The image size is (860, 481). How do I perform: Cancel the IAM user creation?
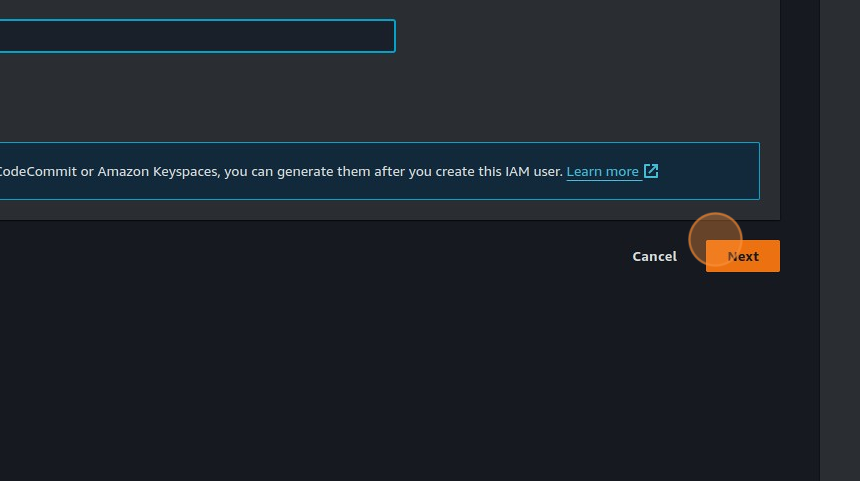(x=654, y=256)
